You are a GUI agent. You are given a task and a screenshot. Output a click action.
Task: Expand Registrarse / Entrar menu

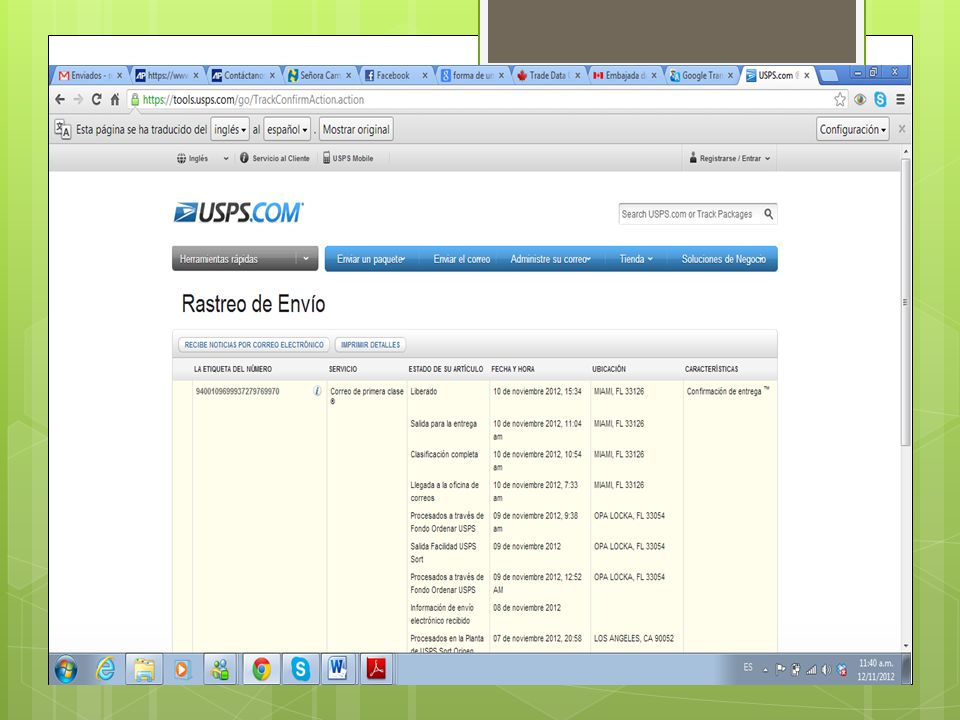(x=730, y=158)
